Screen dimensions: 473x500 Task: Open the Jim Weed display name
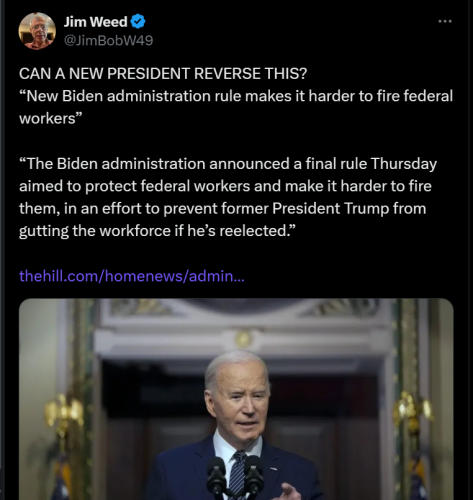[x=95, y=22]
